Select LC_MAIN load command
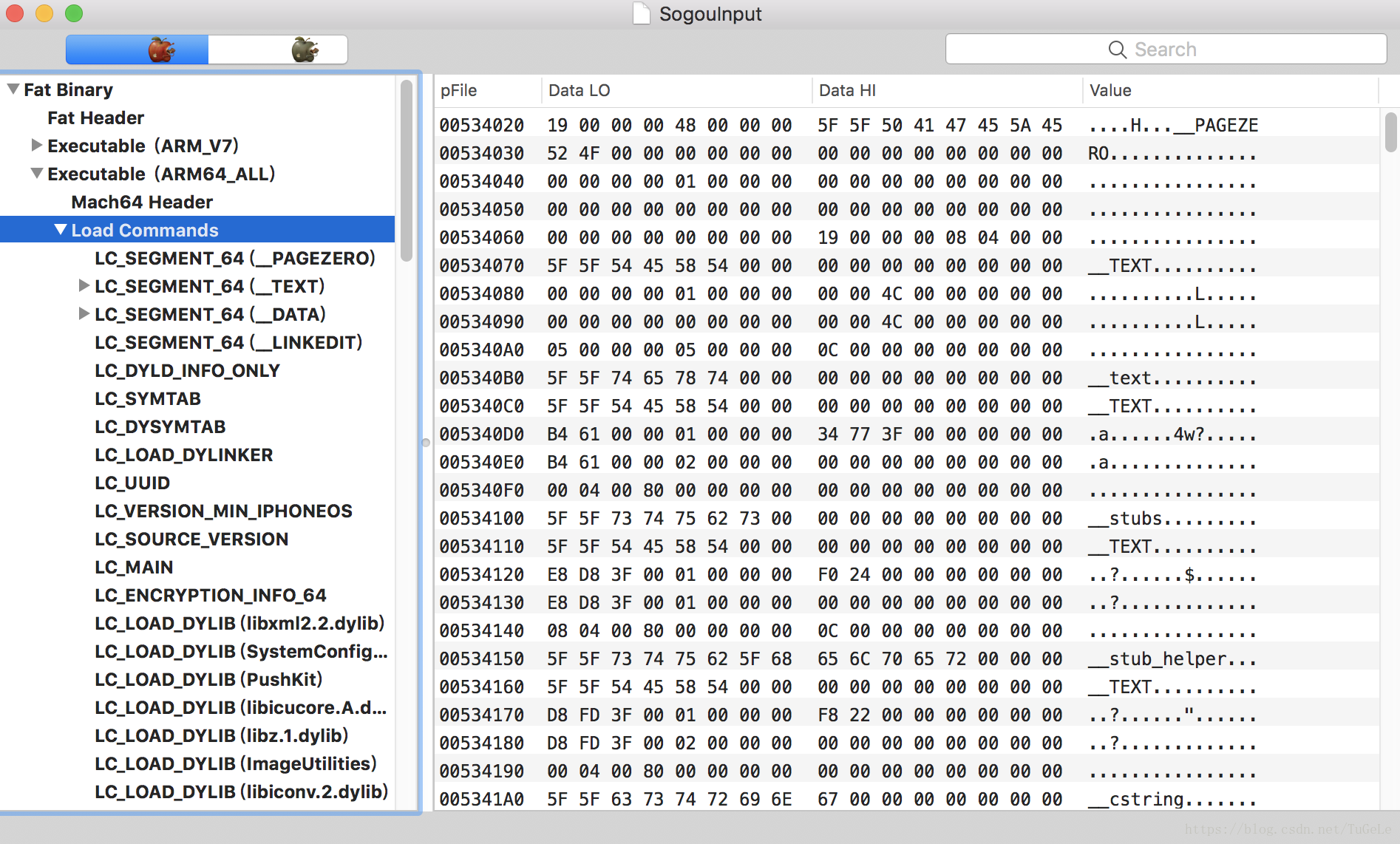 tap(134, 567)
